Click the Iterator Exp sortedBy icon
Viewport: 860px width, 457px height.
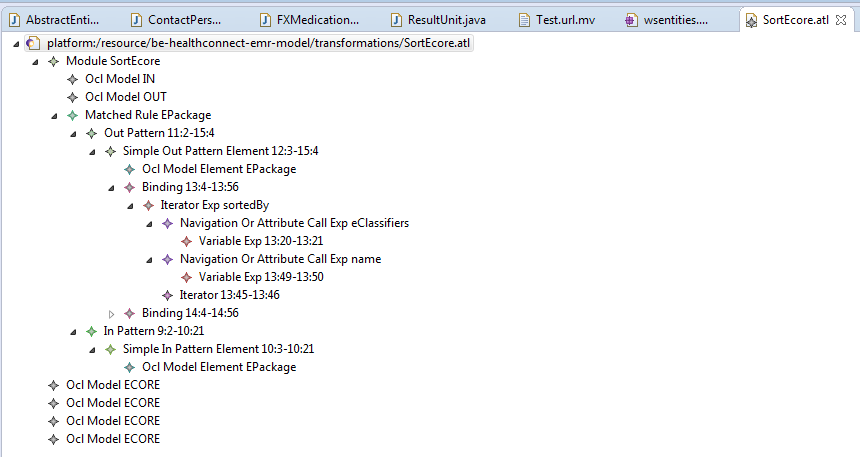click(x=149, y=206)
